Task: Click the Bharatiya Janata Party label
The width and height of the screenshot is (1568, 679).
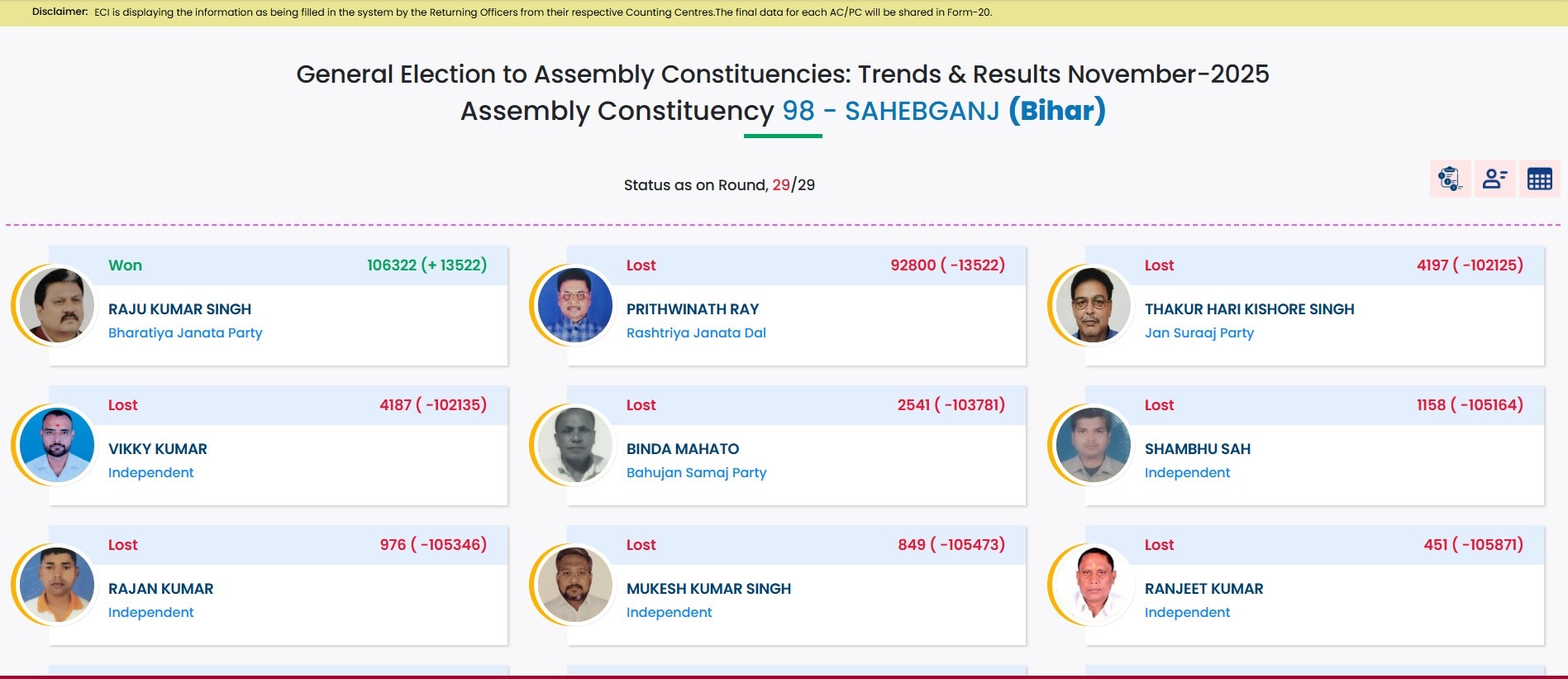Action: point(185,332)
